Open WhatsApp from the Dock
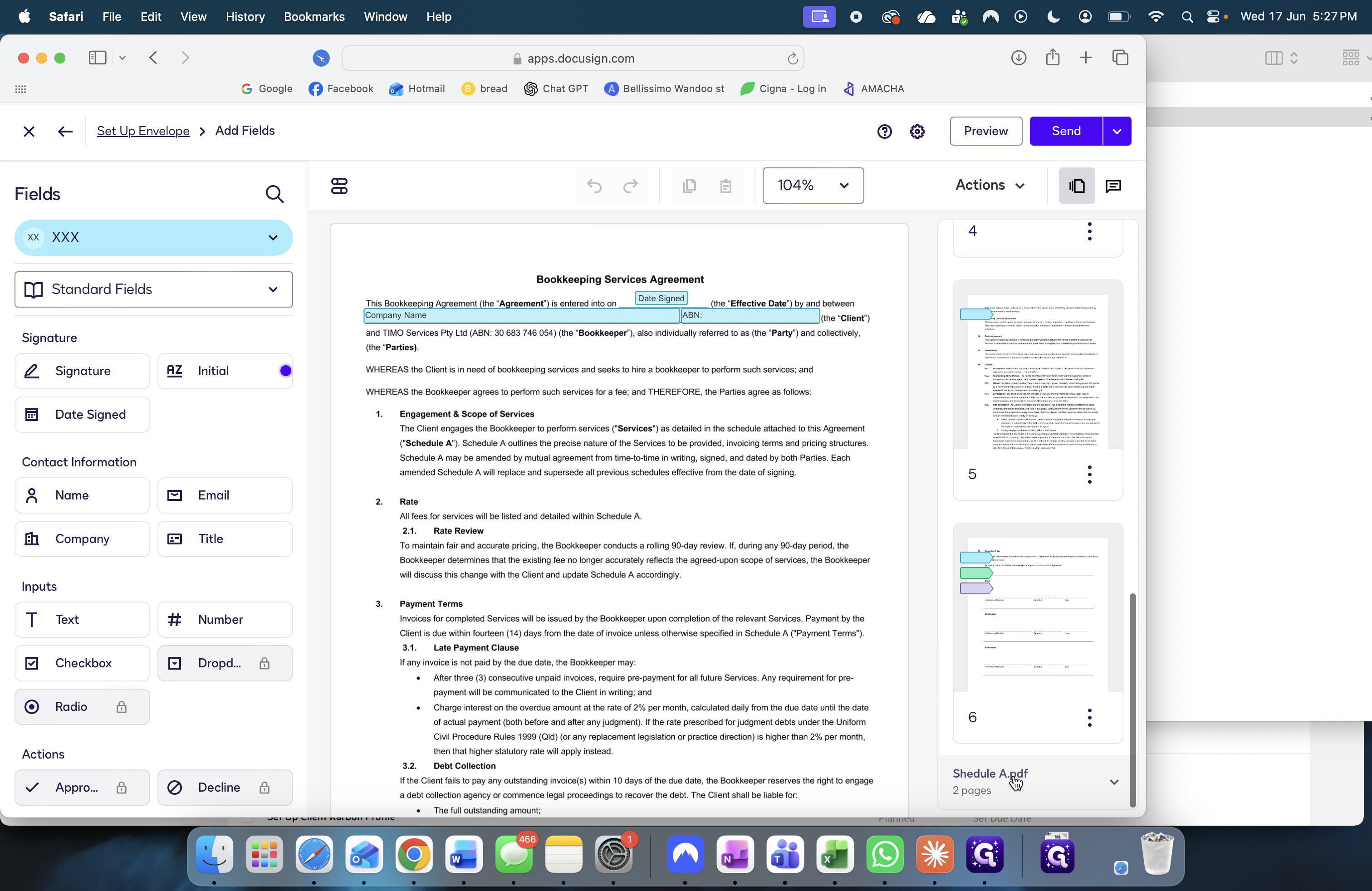This screenshot has width=1372, height=891. coord(885,854)
